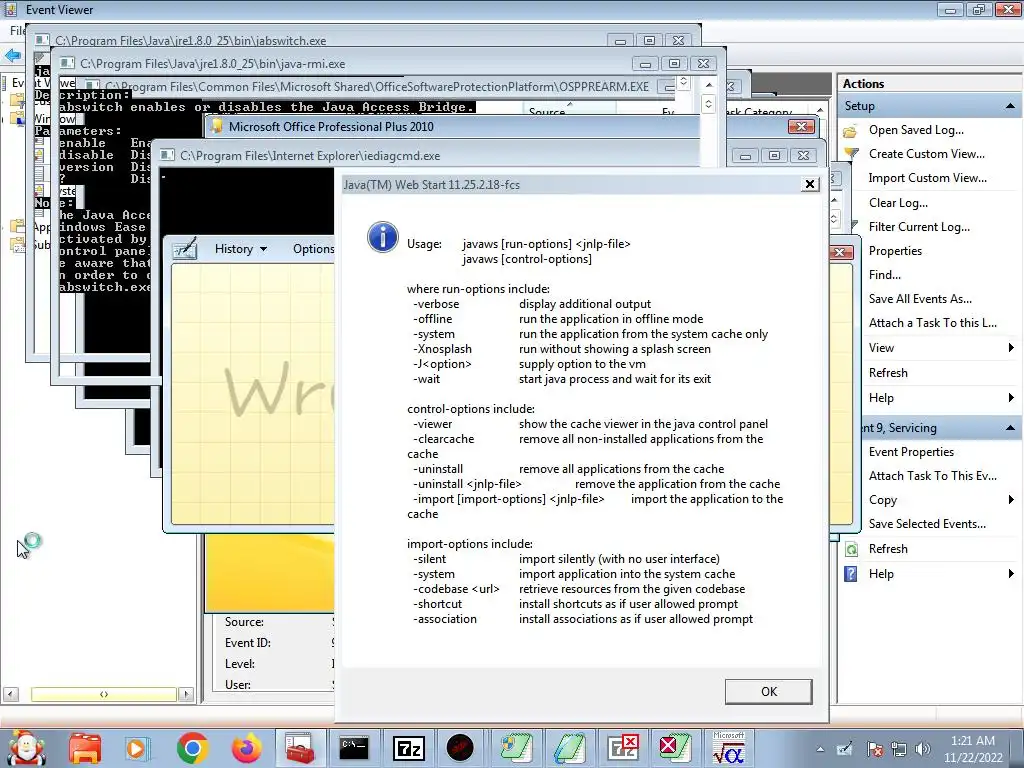Open the taskbar icon with boxed 7z and red X
This screenshot has width=1024, height=768.
[x=622, y=748]
